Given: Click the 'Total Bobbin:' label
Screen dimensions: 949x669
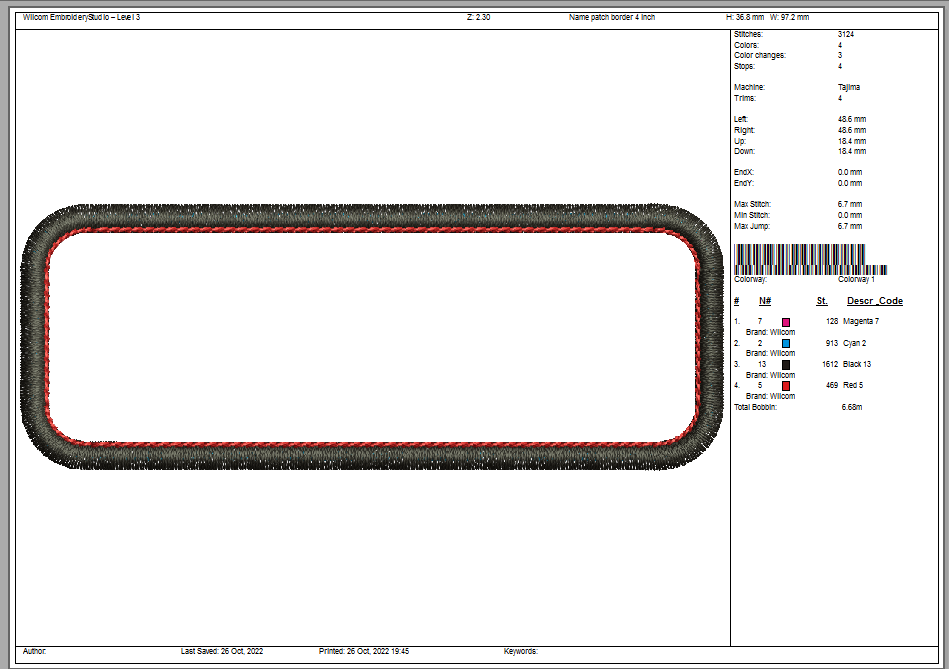Looking at the screenshot, I should pos(755,407).
